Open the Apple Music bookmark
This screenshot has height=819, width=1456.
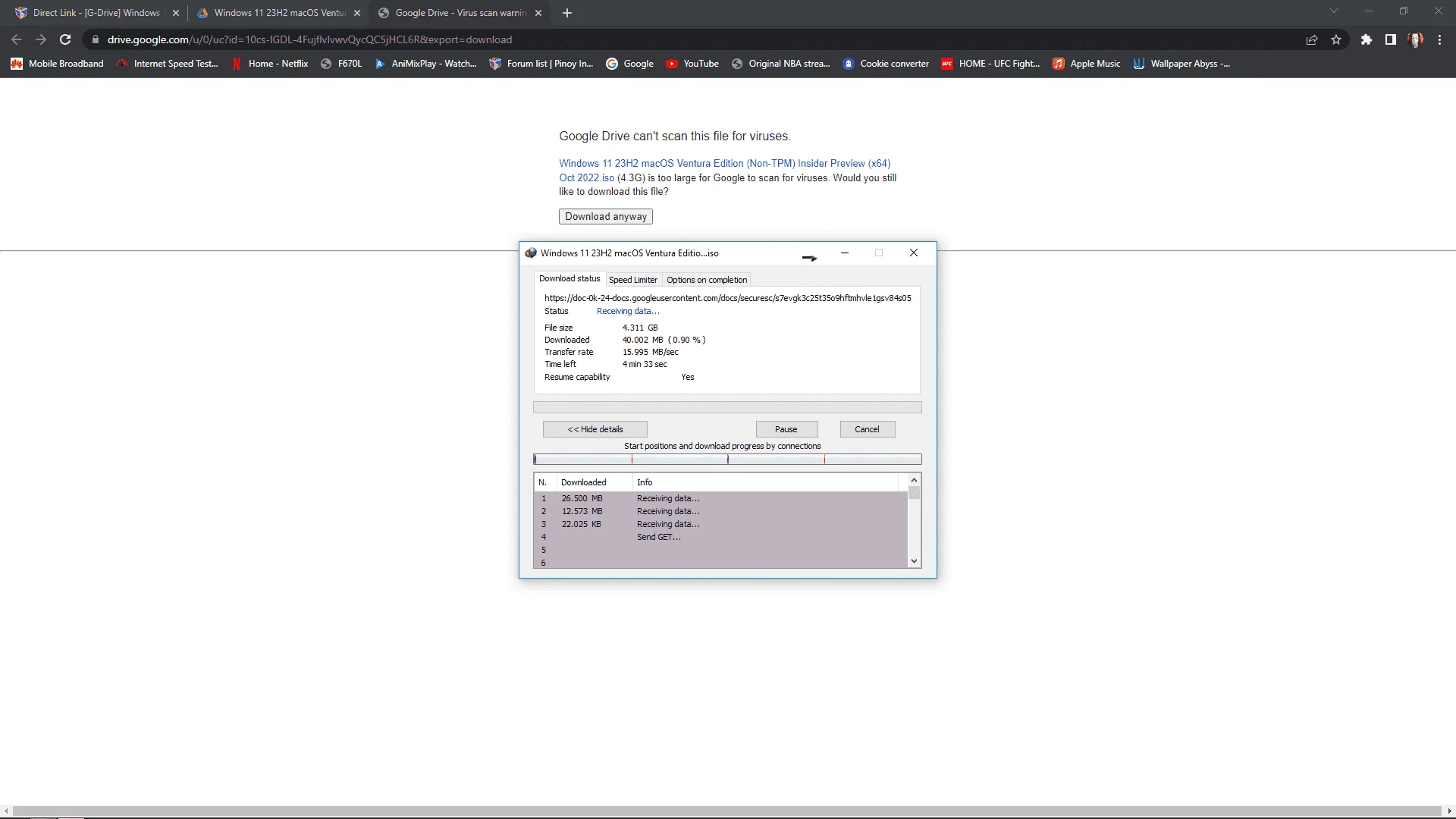click(1087, 64)
